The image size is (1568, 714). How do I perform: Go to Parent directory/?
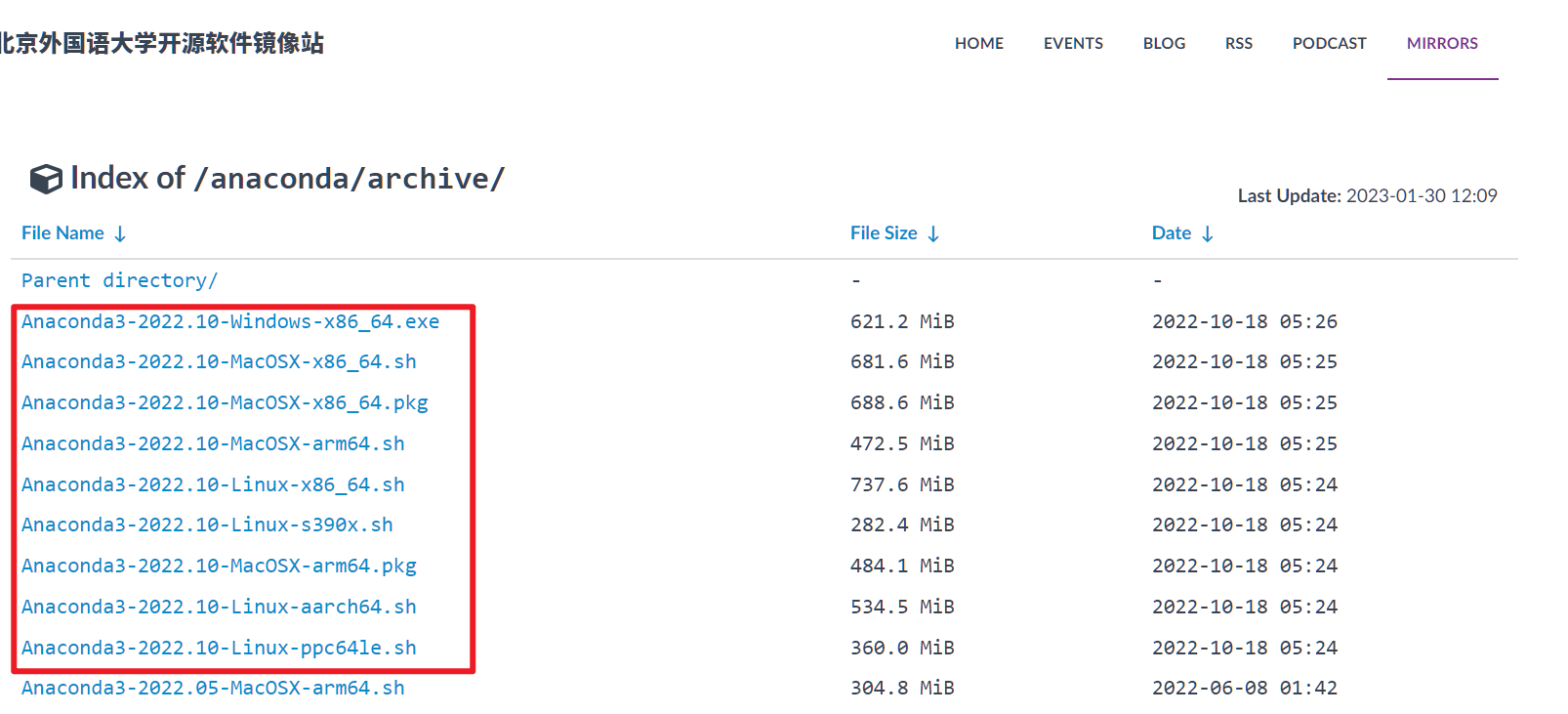(x=119, y=280)
